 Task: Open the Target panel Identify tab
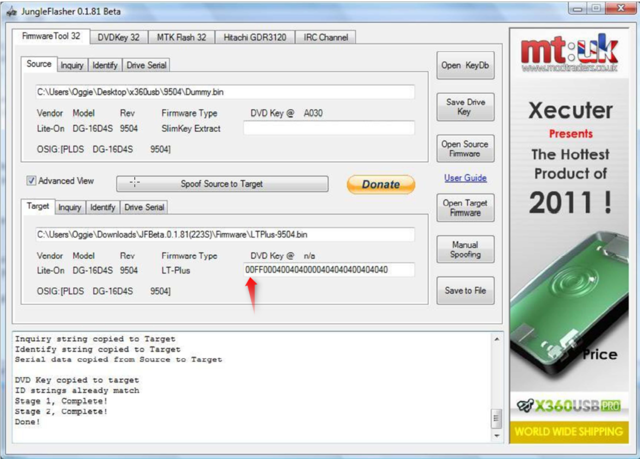point(102,208)
